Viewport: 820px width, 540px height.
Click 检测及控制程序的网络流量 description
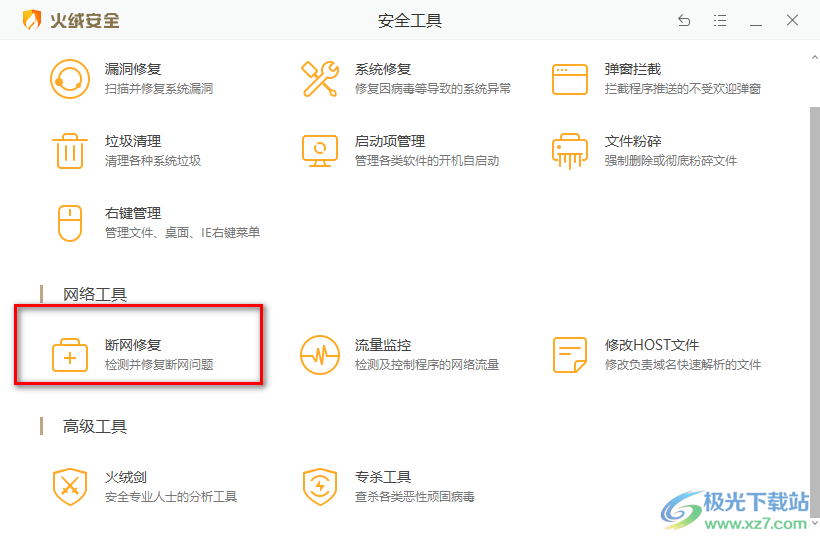tap(427, 365)
